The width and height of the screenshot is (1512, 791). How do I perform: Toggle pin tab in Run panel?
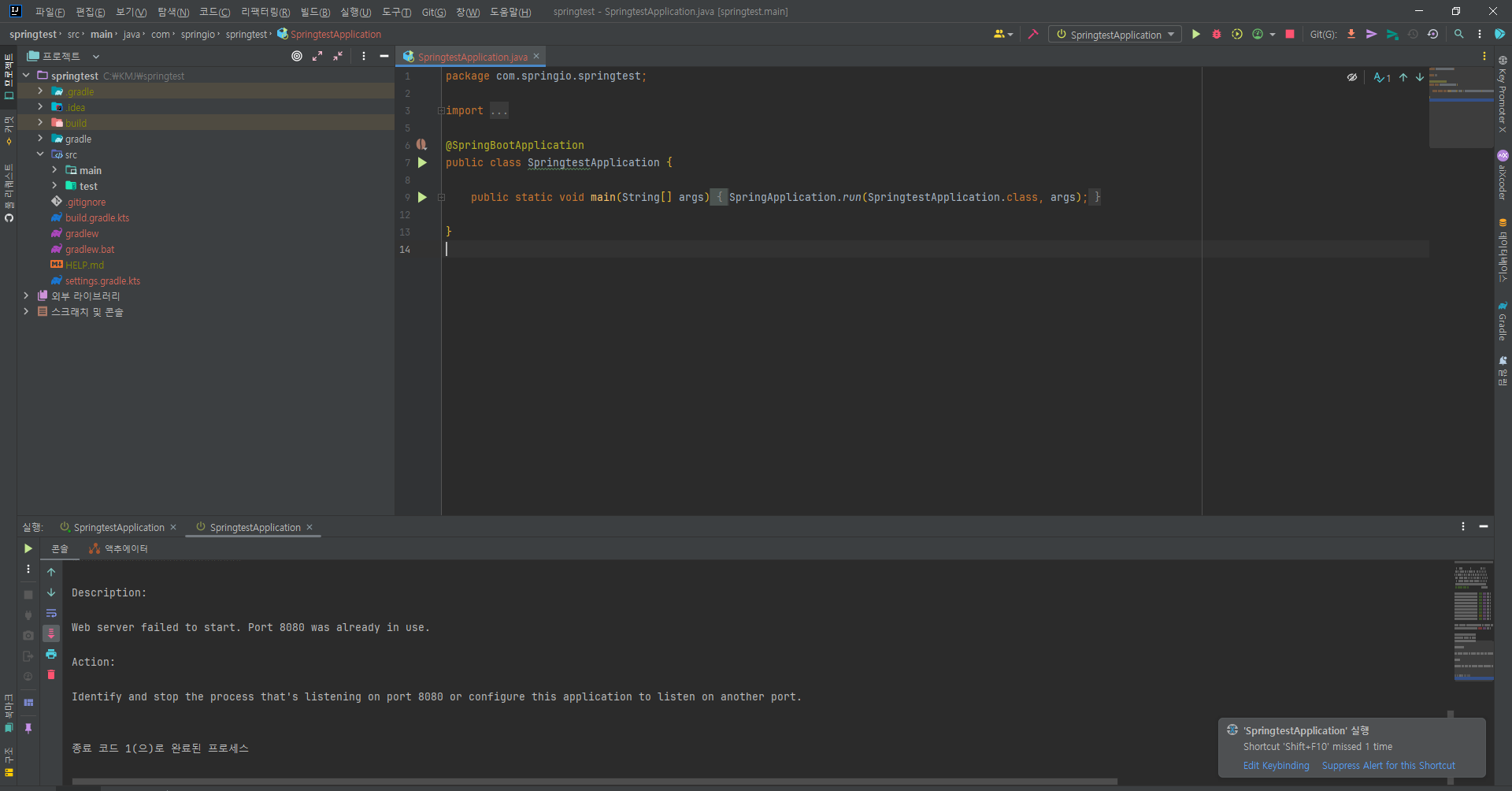point(28,728)
